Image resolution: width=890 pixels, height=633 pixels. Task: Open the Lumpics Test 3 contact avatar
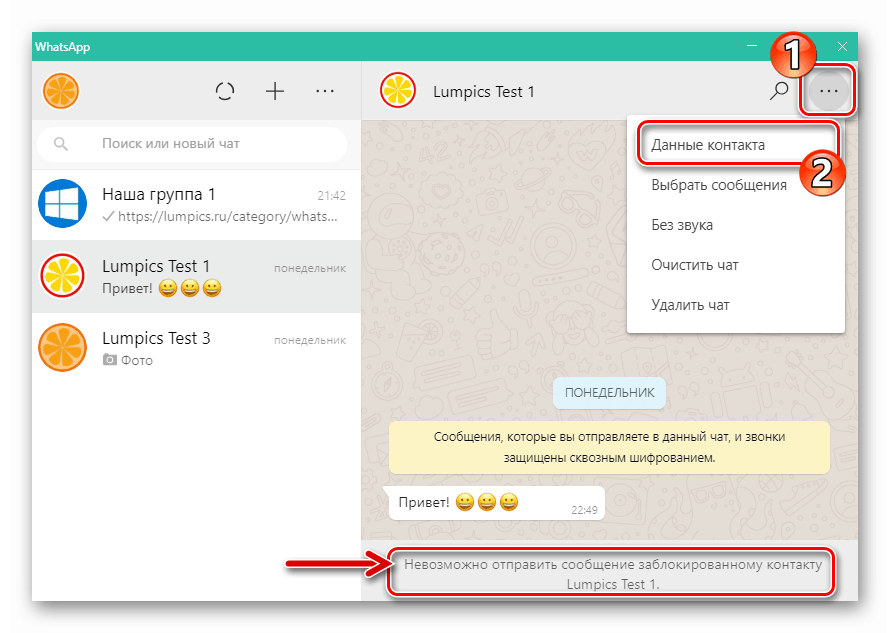62,347
